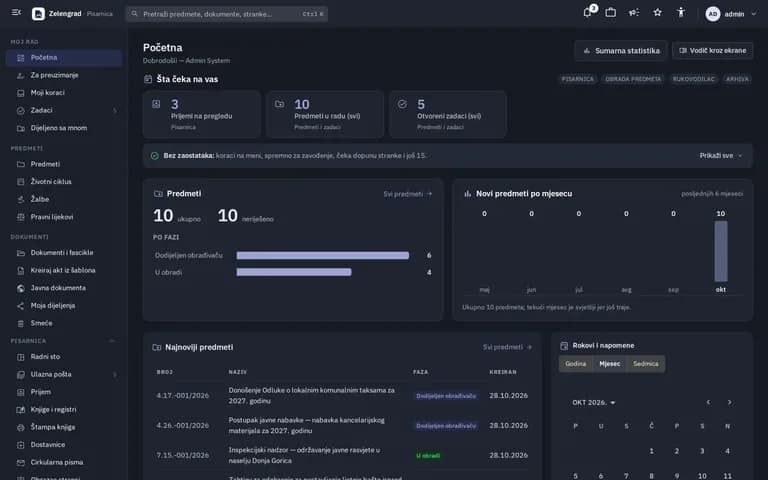Filter by RUKOVODILAC tag
This screenshot has width=768, height=480.
tap(694, 79)
